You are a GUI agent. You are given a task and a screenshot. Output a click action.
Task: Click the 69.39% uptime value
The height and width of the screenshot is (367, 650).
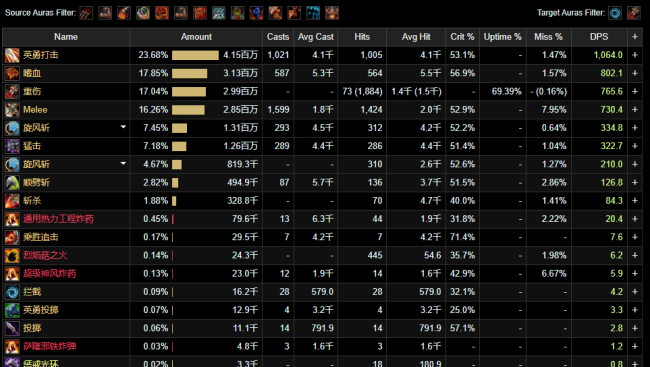click(506, 91)
